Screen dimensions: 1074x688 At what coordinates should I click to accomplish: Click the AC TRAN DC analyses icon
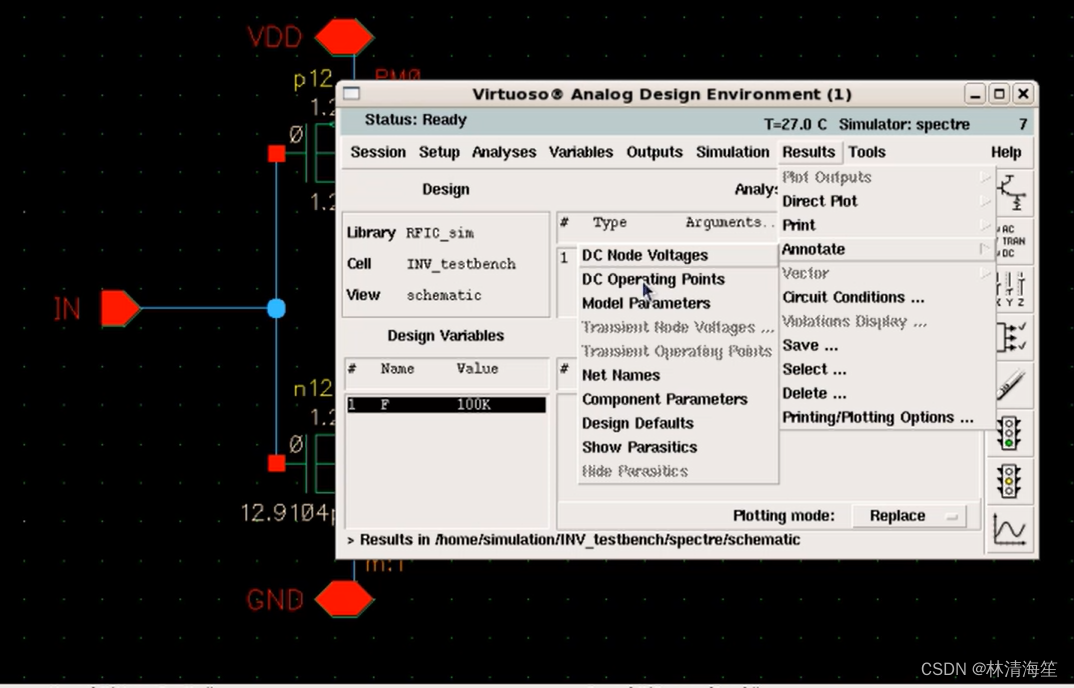coord(1012,241)
